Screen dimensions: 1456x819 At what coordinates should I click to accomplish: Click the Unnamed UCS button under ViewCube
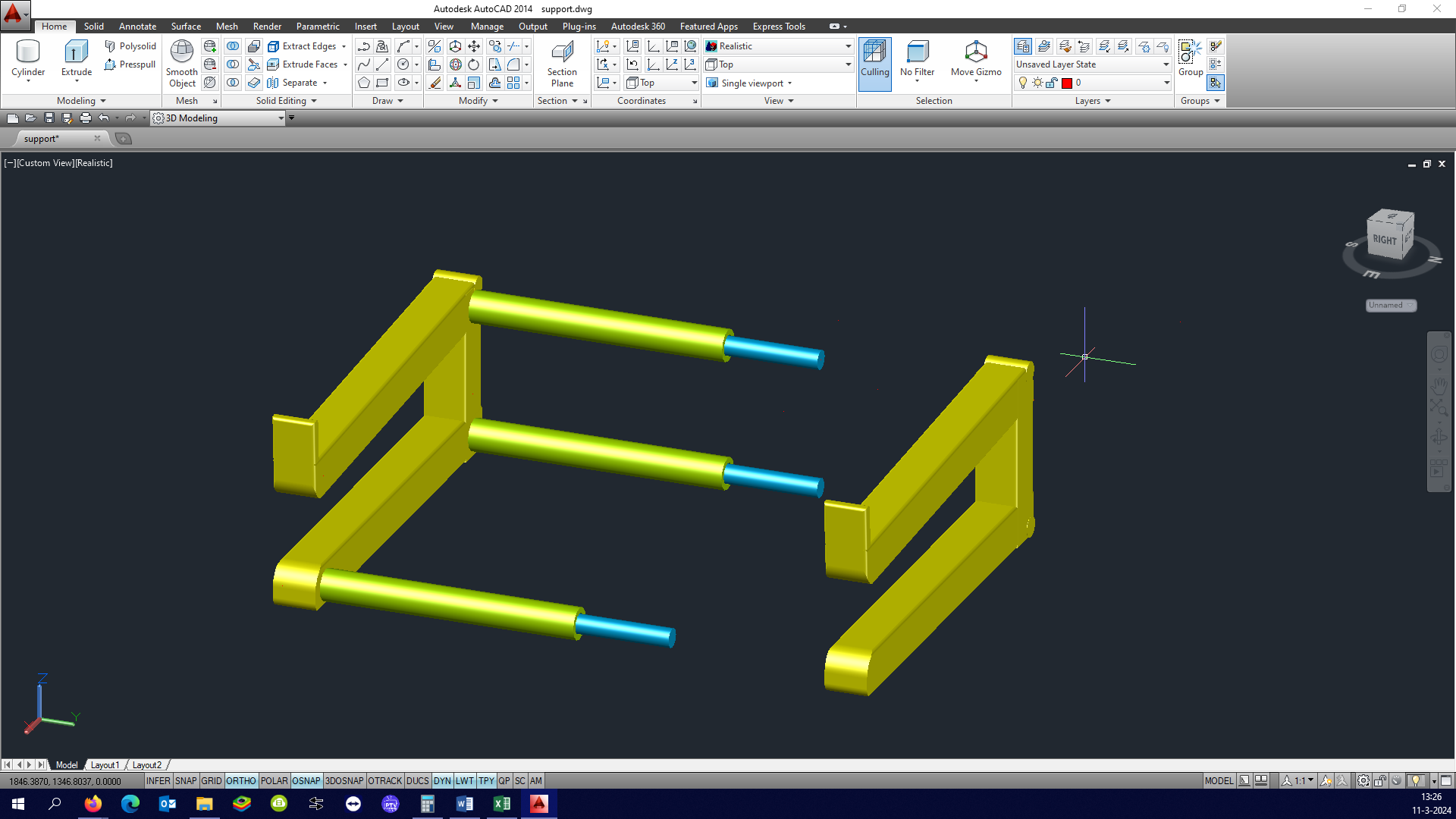click(x=1391, y=305)
